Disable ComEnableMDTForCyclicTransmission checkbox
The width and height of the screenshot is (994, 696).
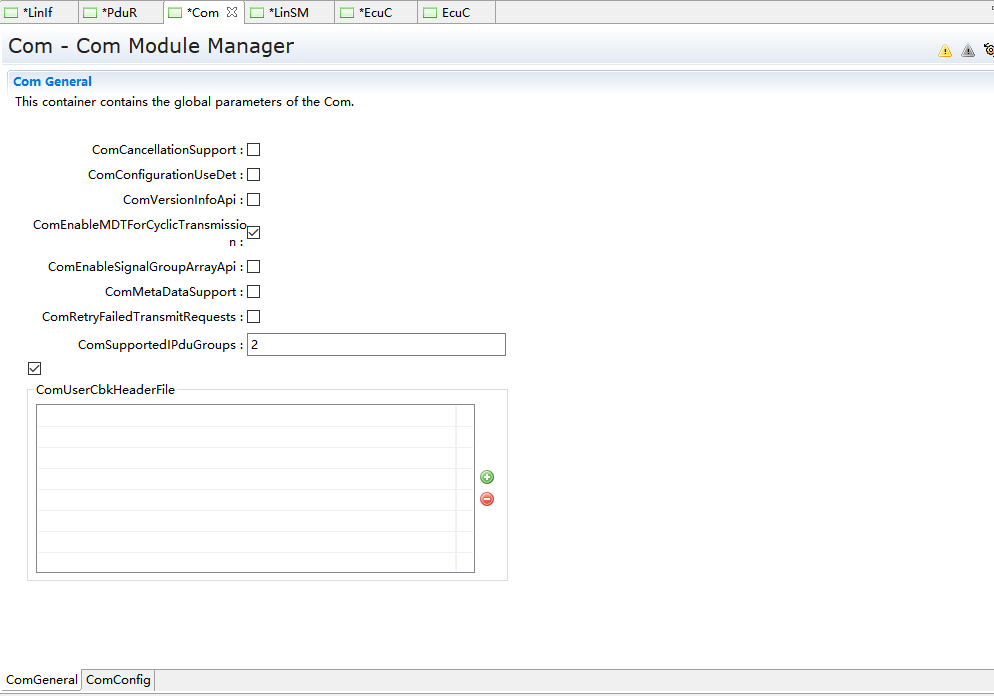254,233
